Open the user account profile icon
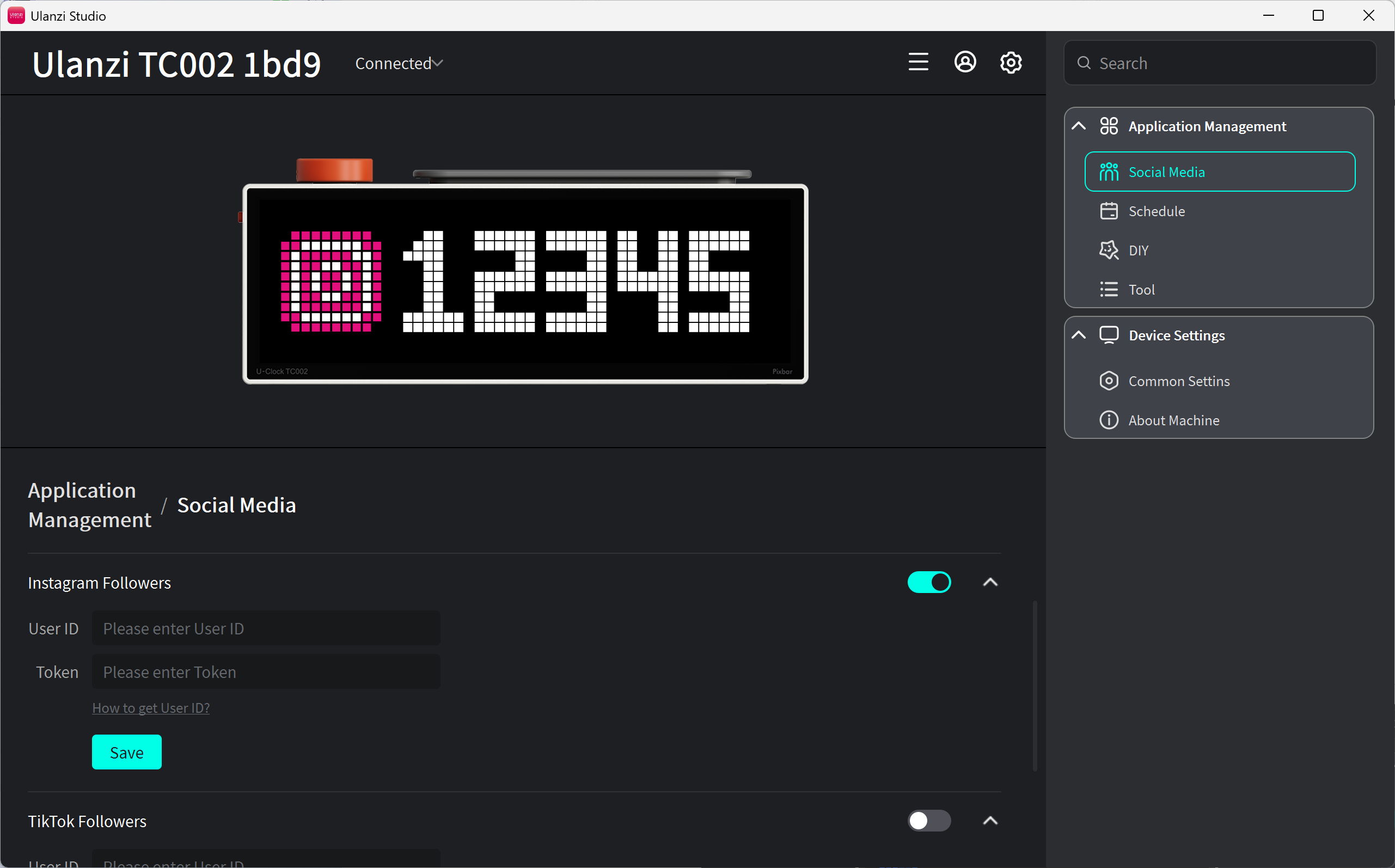Screen dimensions: 1395x868 pyautogui.click(x=965, y=62)
